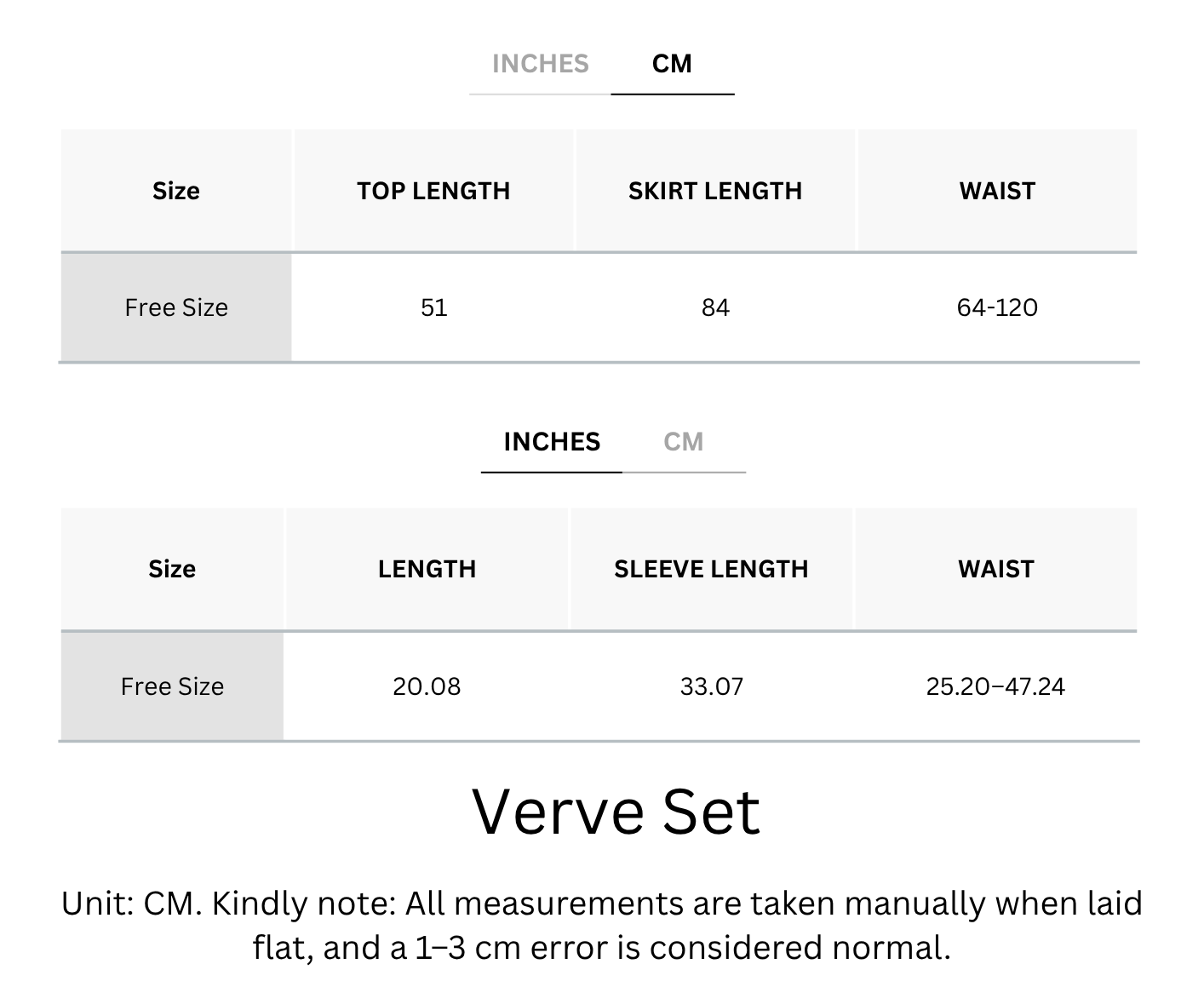
Task: Select Free Size row in top table
Action: (599, 307)
